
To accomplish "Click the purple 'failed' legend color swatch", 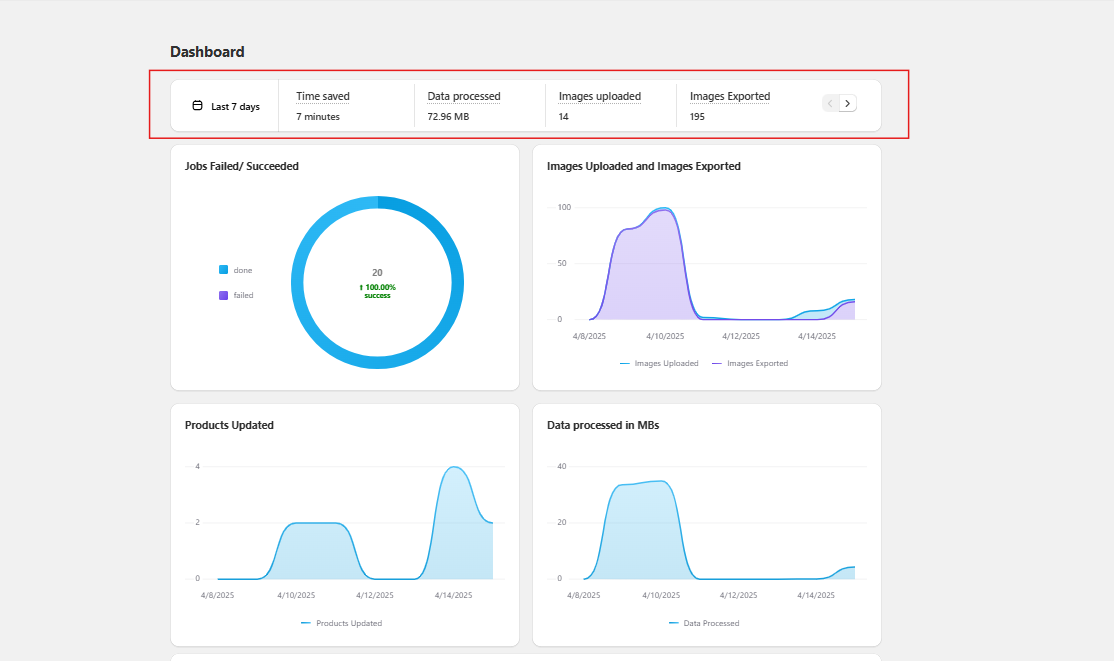I will [224, 295].
